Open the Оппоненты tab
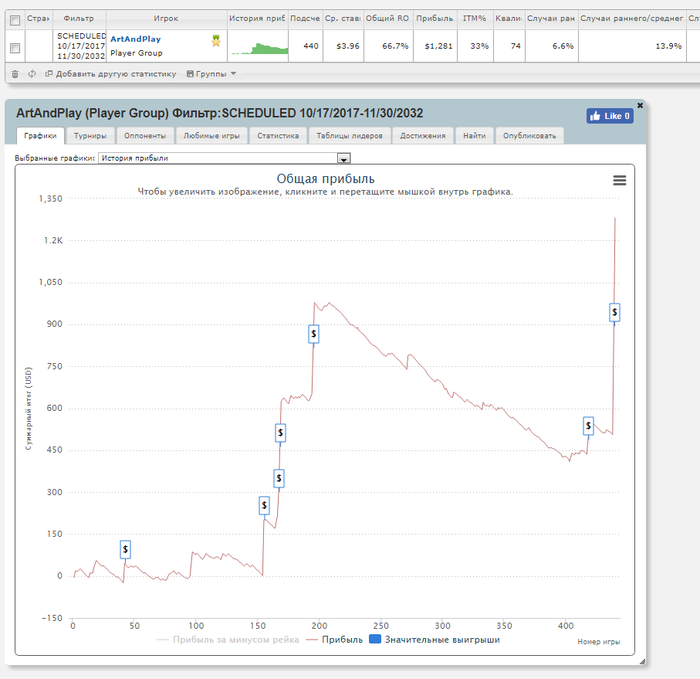Screen dimensions: 700x679 coord(145,136)
